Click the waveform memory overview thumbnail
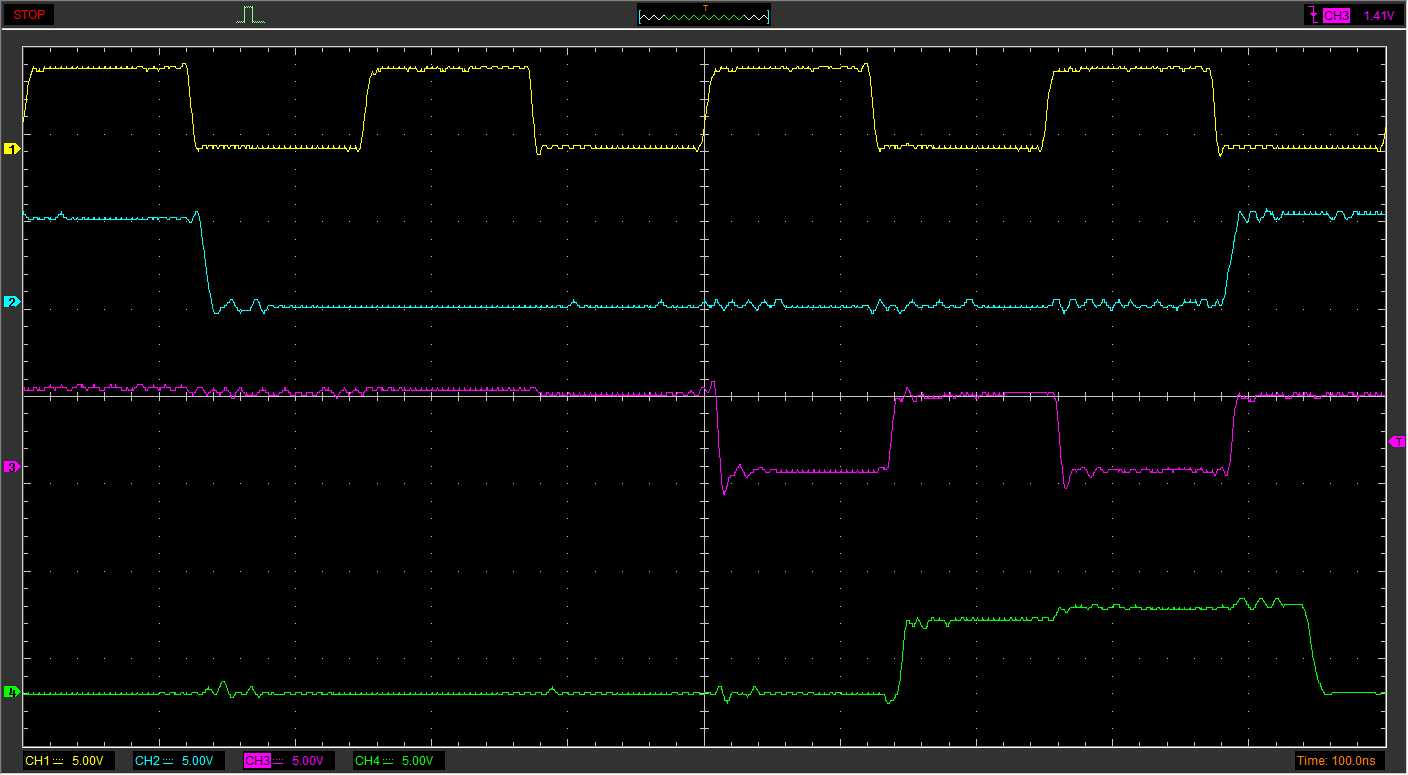1408x775 pixels. tap(704, 16)
